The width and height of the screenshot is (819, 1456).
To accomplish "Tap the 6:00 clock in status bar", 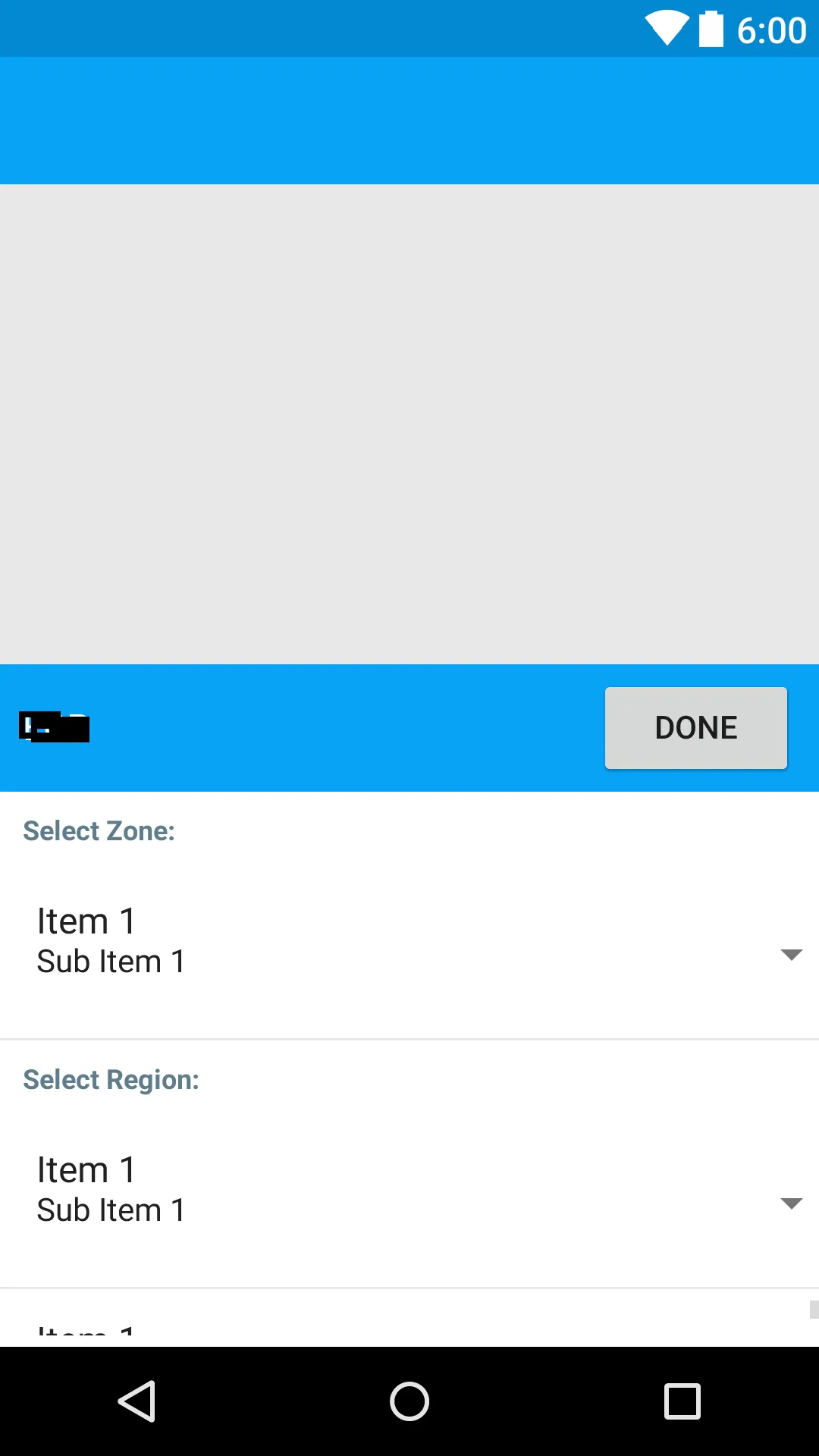I will [771, 30].
